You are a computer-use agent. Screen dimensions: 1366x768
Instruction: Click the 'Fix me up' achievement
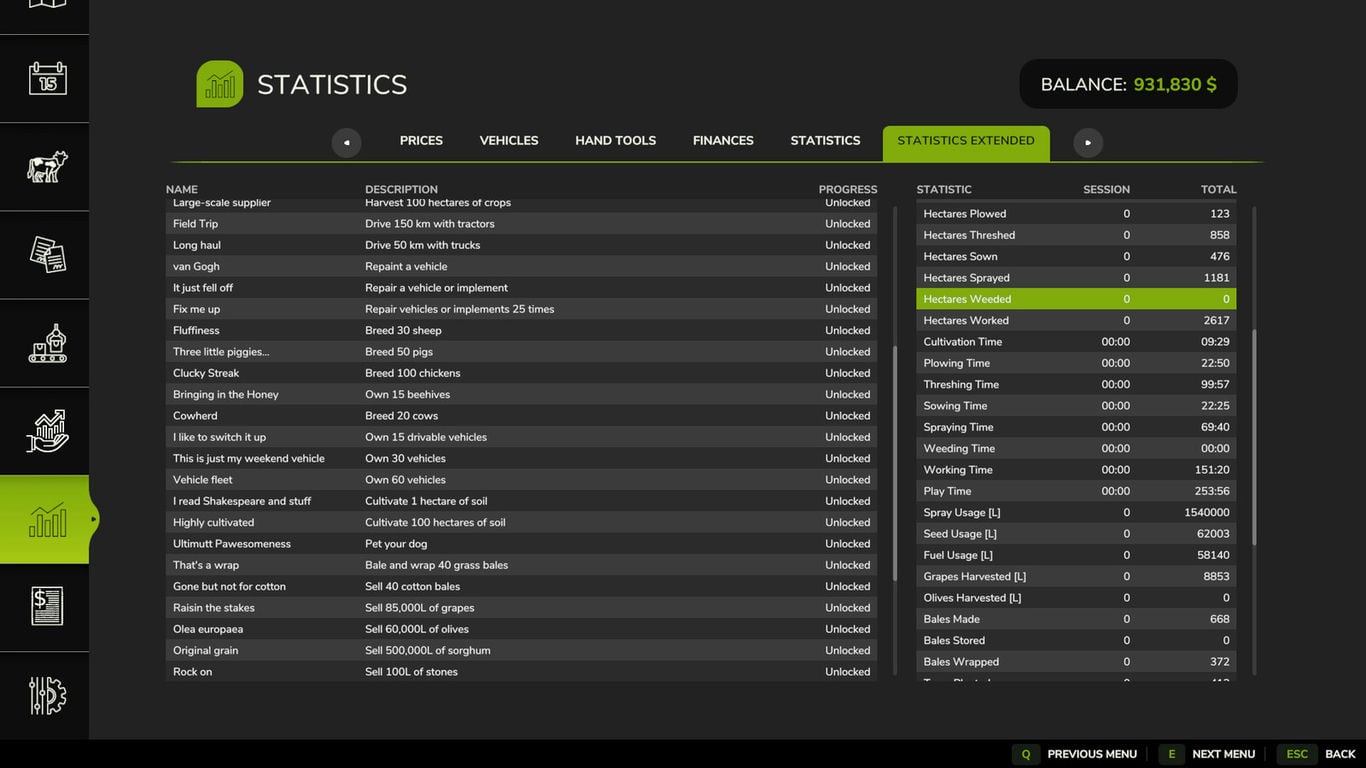521,309
